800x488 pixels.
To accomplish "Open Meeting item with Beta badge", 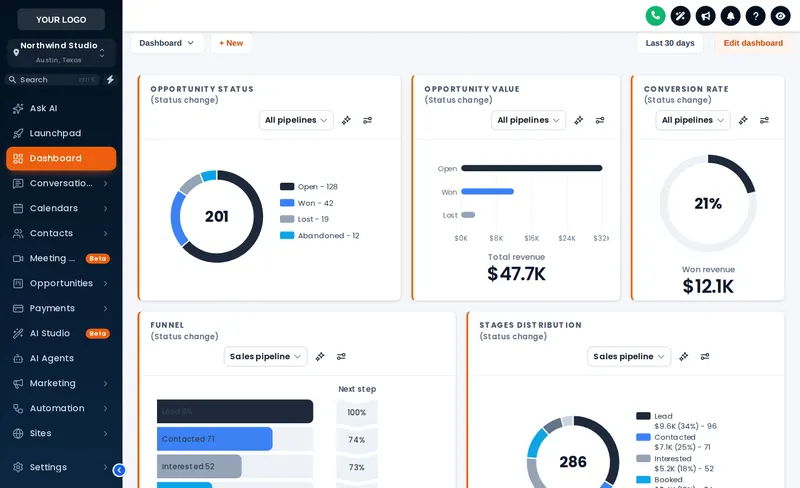I will pyautogui.click(x=61, y=258).
